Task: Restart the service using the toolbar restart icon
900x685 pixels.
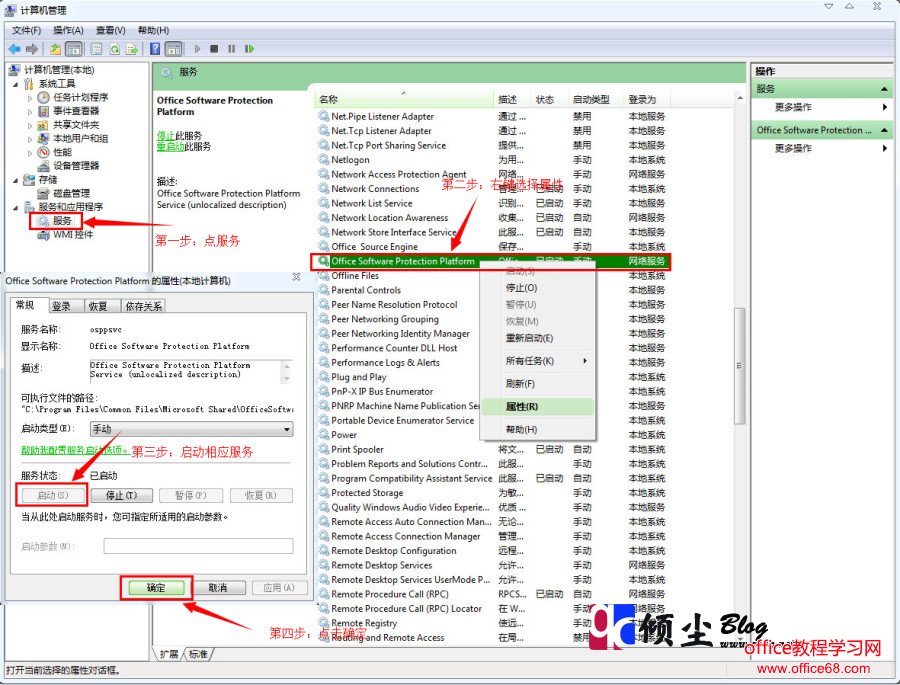Action: [248, 48]
